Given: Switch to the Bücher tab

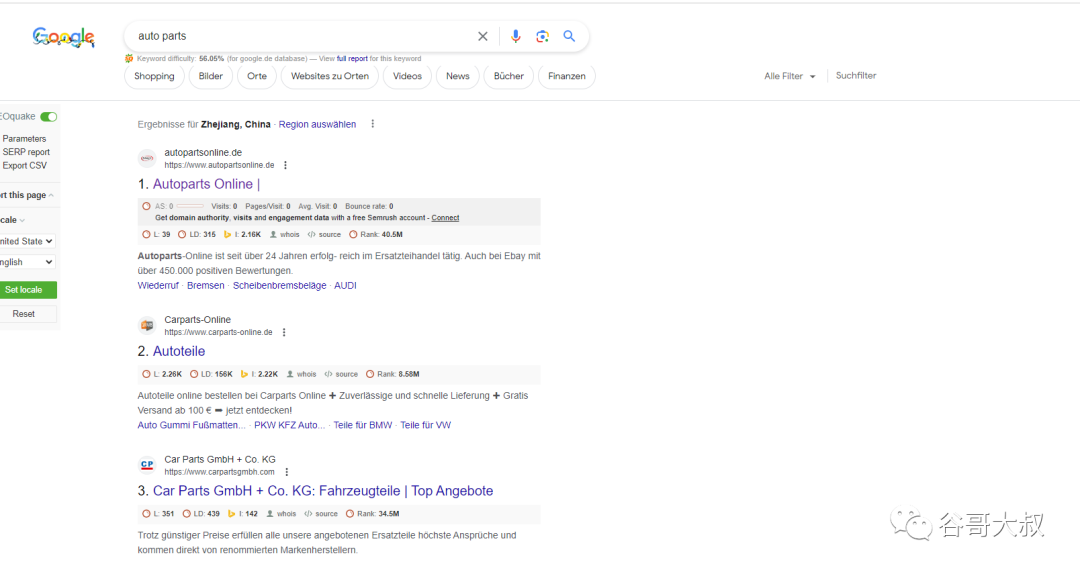Looking at the screenshot, I should point(509,76).
